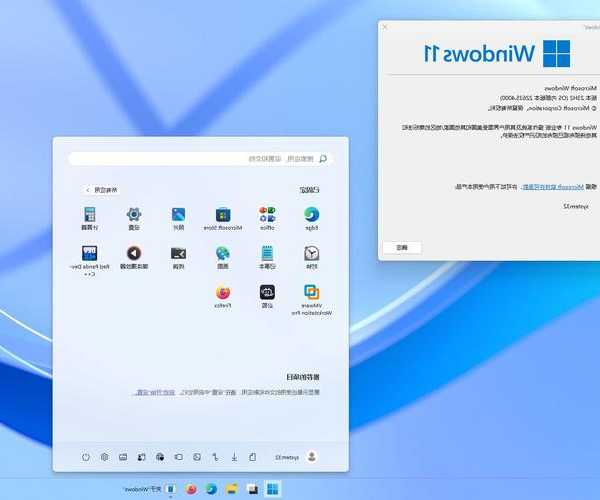Open the Music folder icon in Start footer
This screenshot has height=500, width=600.
pos(215,457)
